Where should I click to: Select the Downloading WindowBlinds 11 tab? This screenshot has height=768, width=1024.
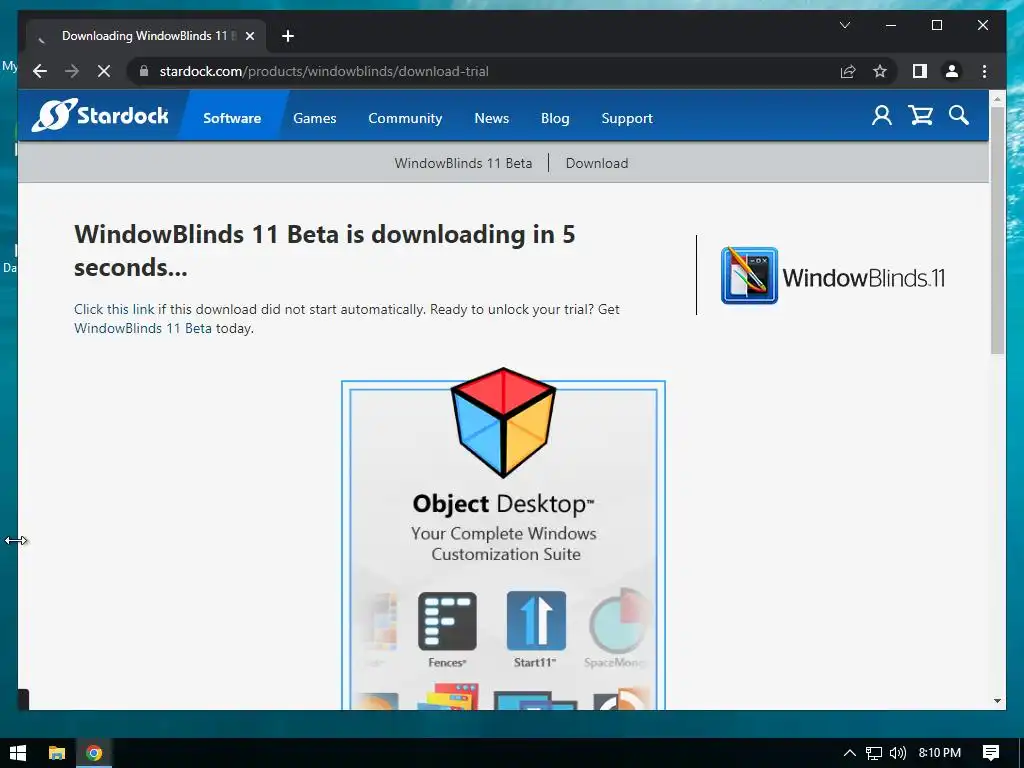pyautogui.click(x=145, y=36)
